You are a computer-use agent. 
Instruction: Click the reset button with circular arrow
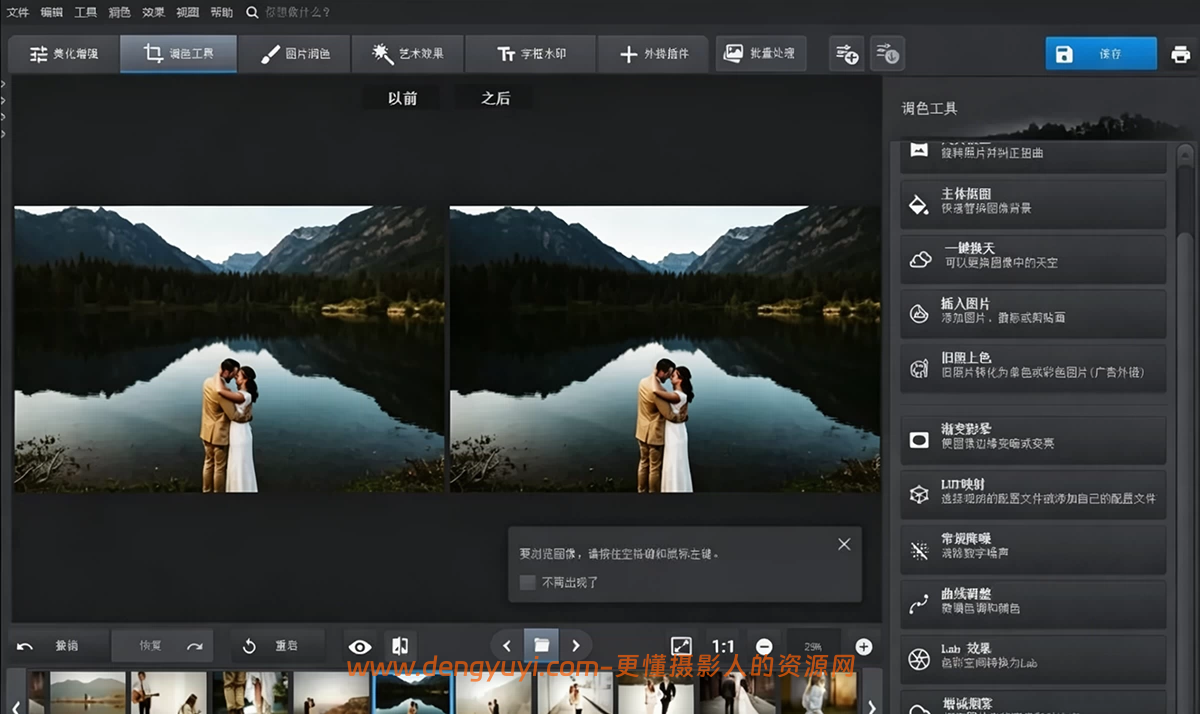tap(278, 646)
